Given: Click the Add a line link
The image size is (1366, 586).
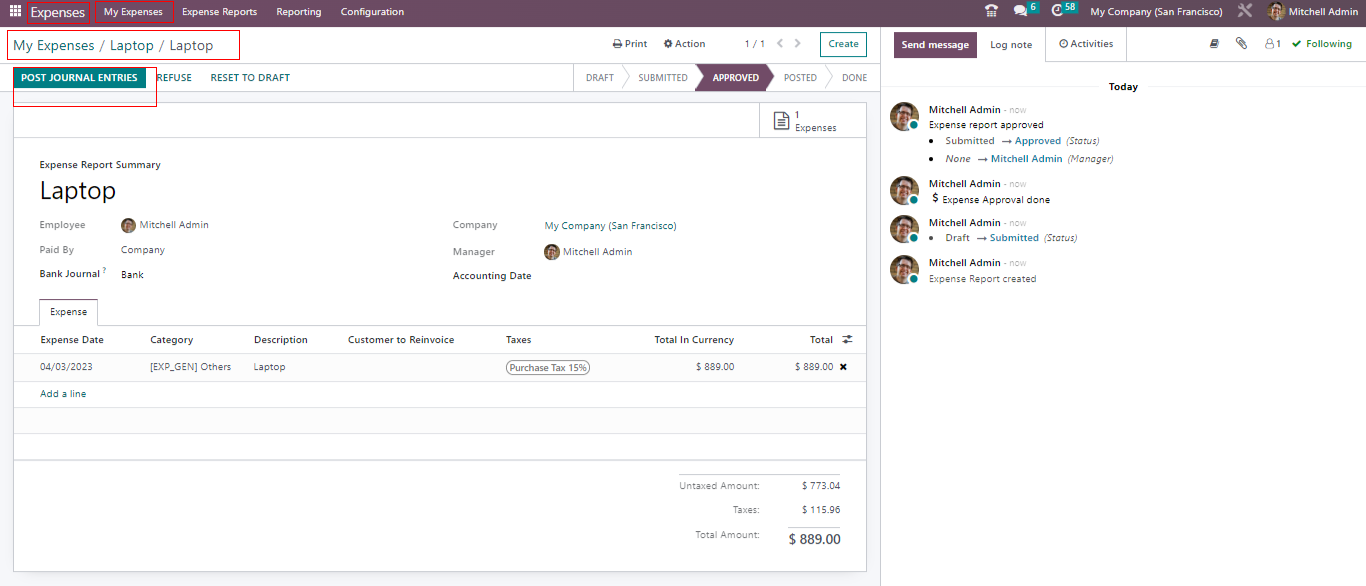Looking at the screenshot, I should [x=63, y=394].
